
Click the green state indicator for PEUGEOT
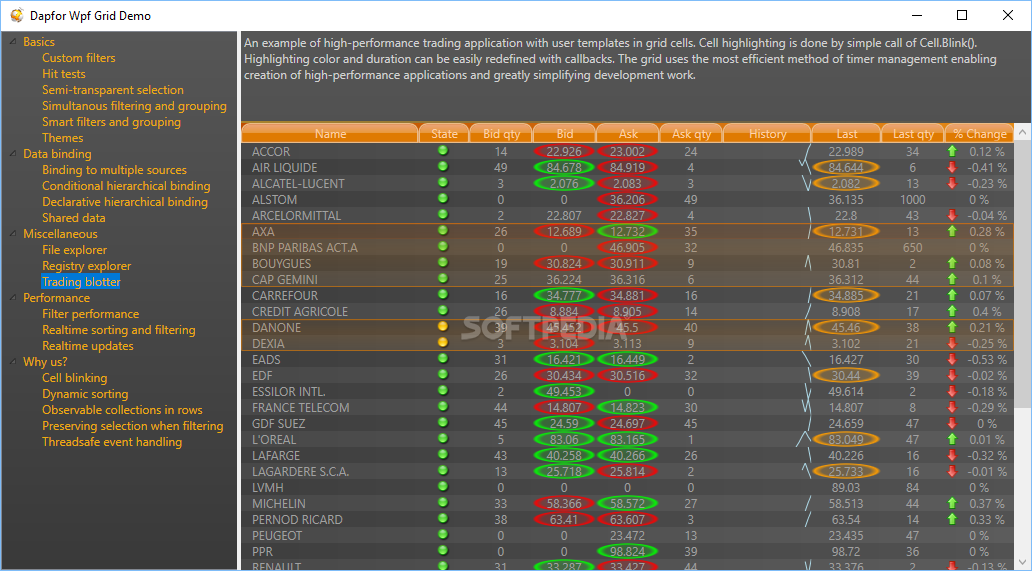coord(443,535)
